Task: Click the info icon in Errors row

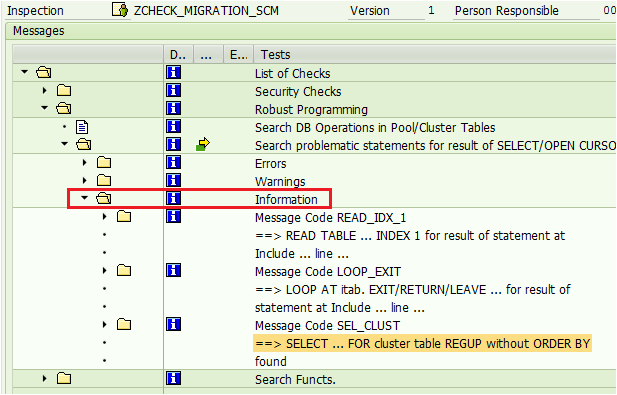Action: tap(174, 162)
